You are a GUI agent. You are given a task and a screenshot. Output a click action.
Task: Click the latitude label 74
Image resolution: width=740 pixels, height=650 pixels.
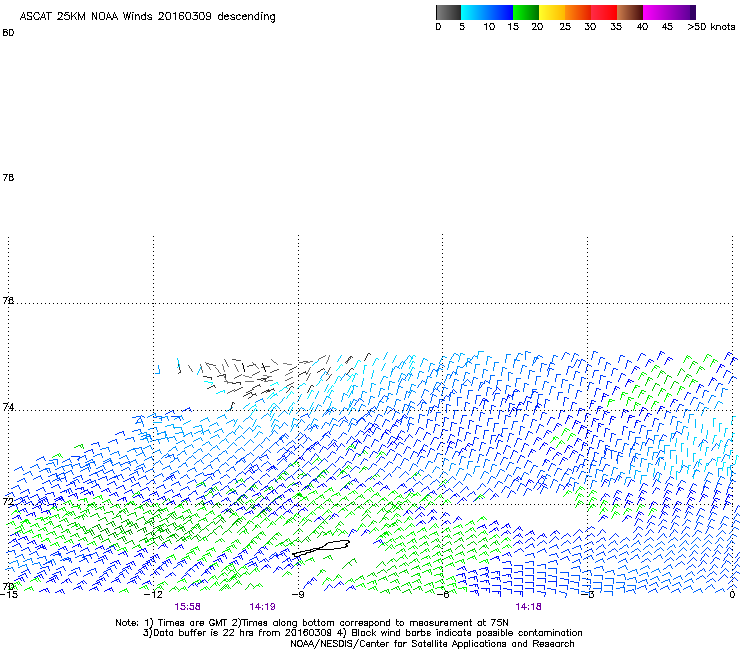click(x=8, y=407)
